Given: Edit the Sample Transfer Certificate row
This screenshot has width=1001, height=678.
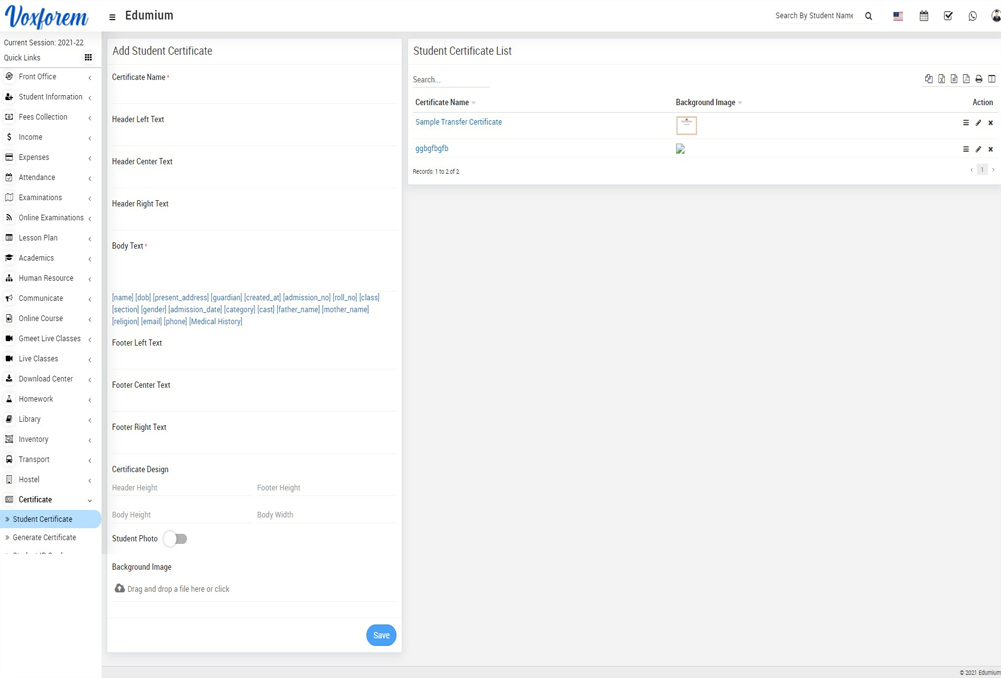Looking at the screenshot, I should tap(978, 123).
